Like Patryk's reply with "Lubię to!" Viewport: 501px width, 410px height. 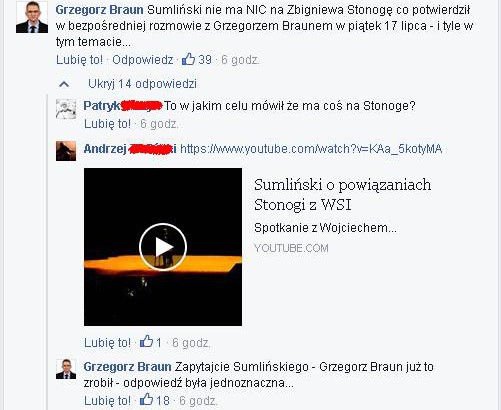click(x=107, y=124)
